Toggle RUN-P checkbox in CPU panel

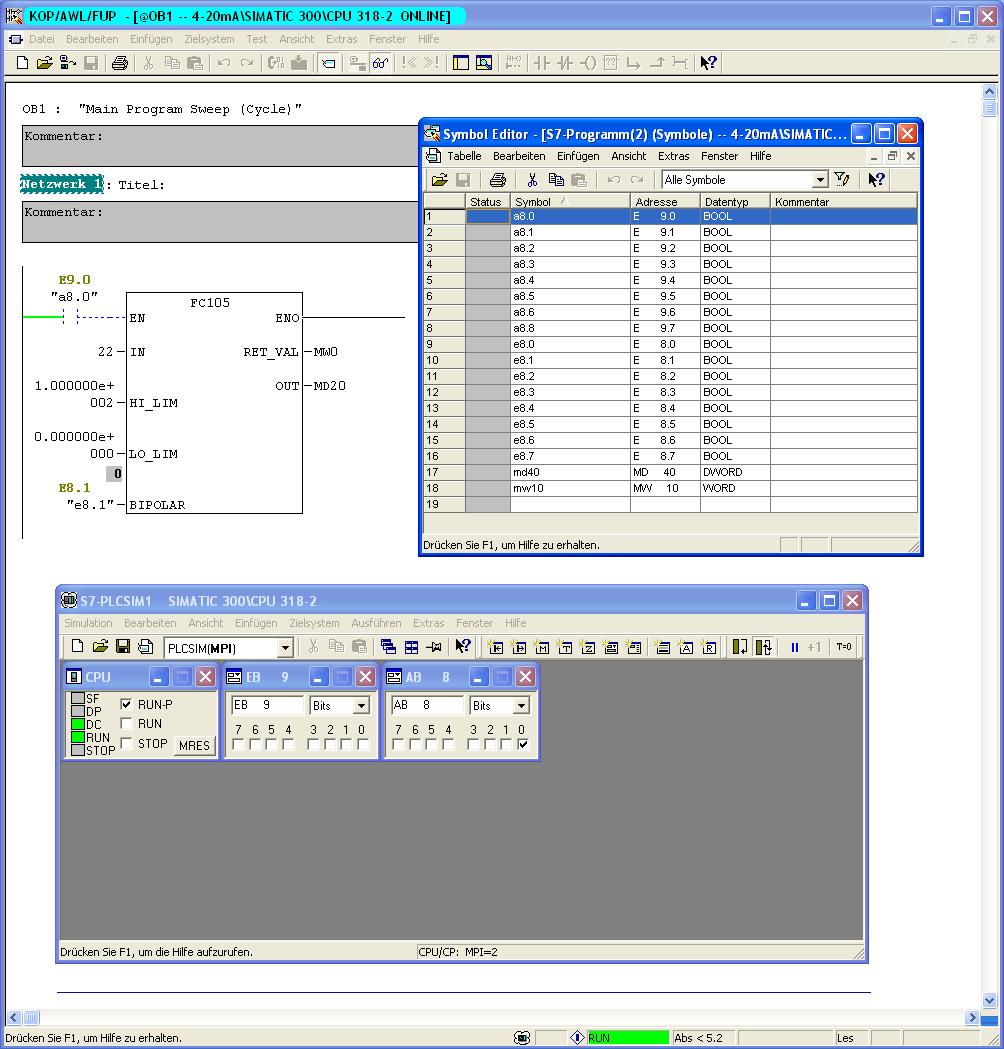tap(126, 704)
